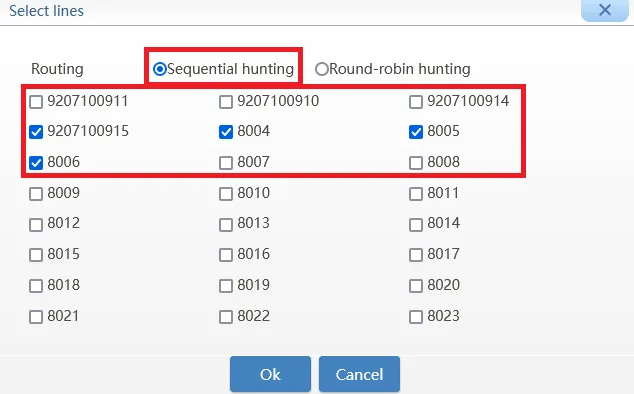The width and height of the screenshot is (634, 394).
Task: Check the 8017 line checkbox
Action: tap(416, 255)
